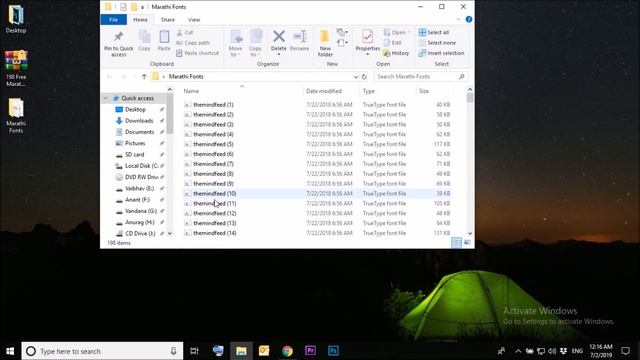Switch to the Home ribbon tab
The width and height of the screenshot is (640, 360).
point(140,20)
